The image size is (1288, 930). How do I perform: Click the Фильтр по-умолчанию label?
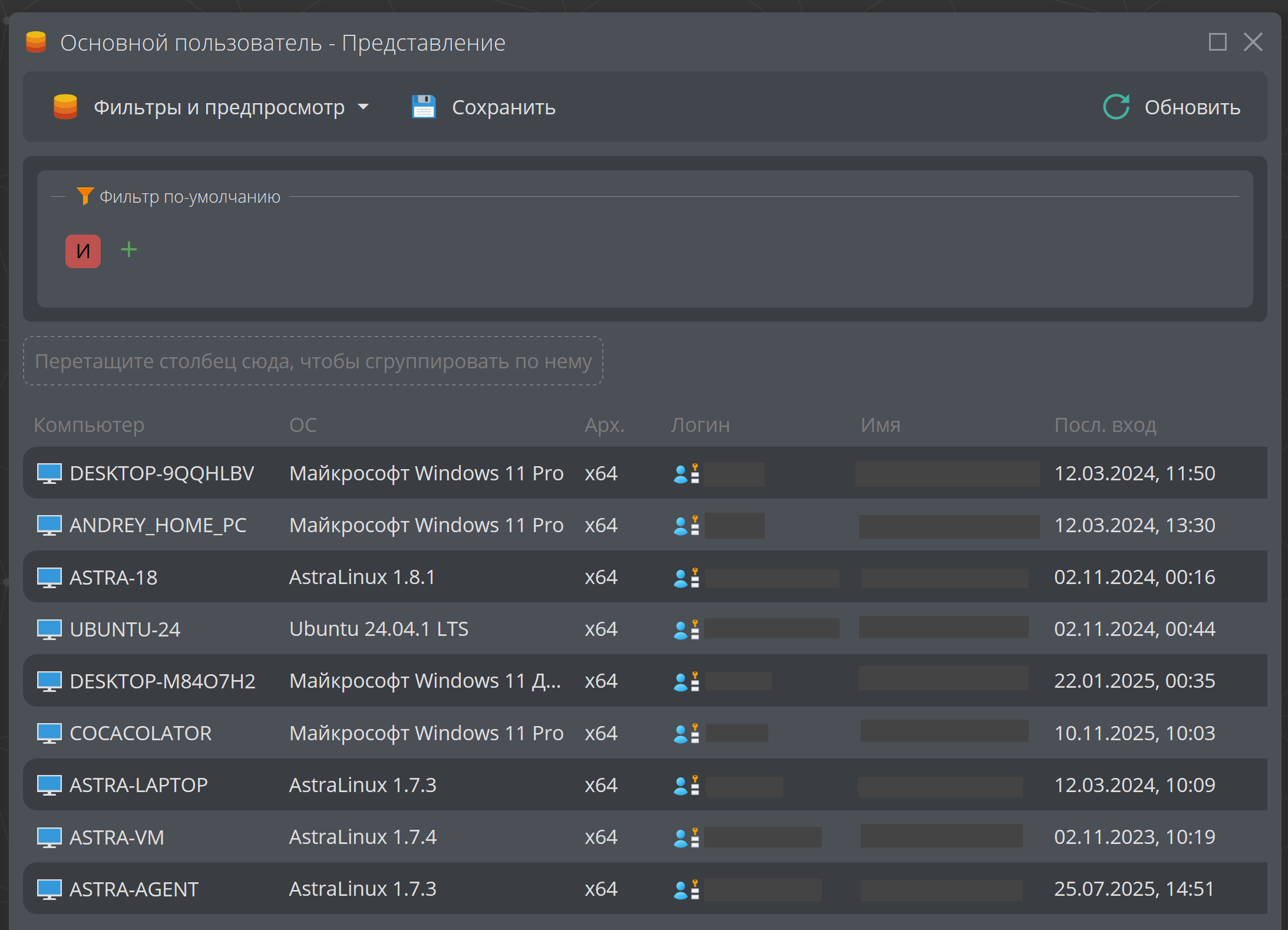coord(190,197)
